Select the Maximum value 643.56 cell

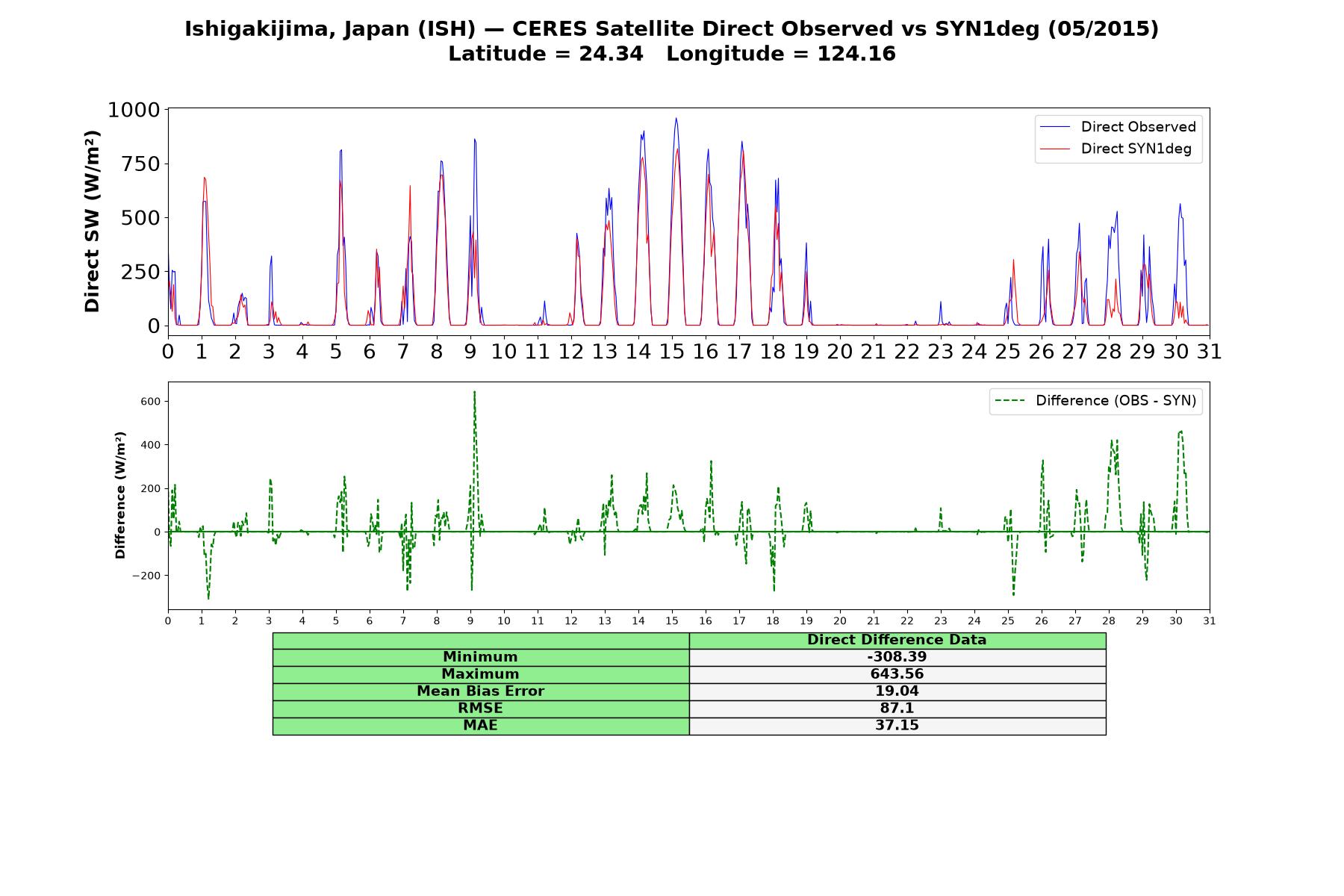coord(897,674)
